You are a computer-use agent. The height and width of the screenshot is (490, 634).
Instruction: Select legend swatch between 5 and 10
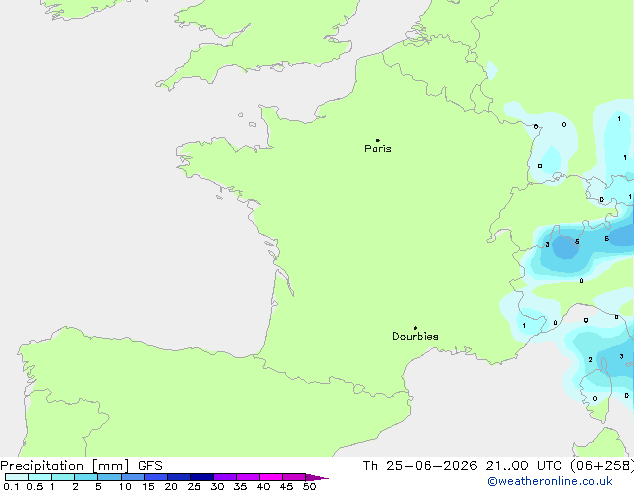[110, 477]
